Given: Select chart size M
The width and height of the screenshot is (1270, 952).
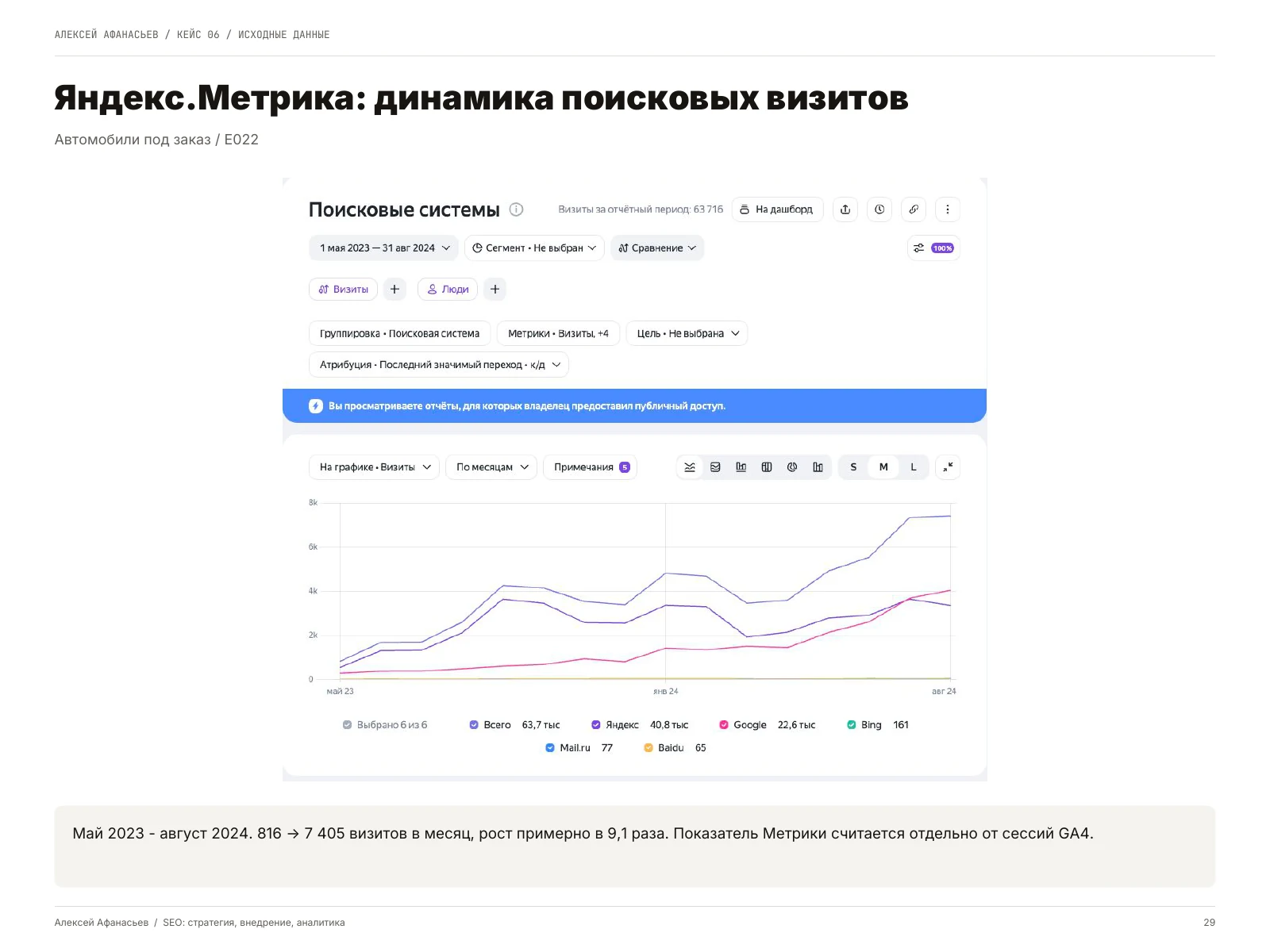Looking at the screenshot, I should click(x=883, y=467).
